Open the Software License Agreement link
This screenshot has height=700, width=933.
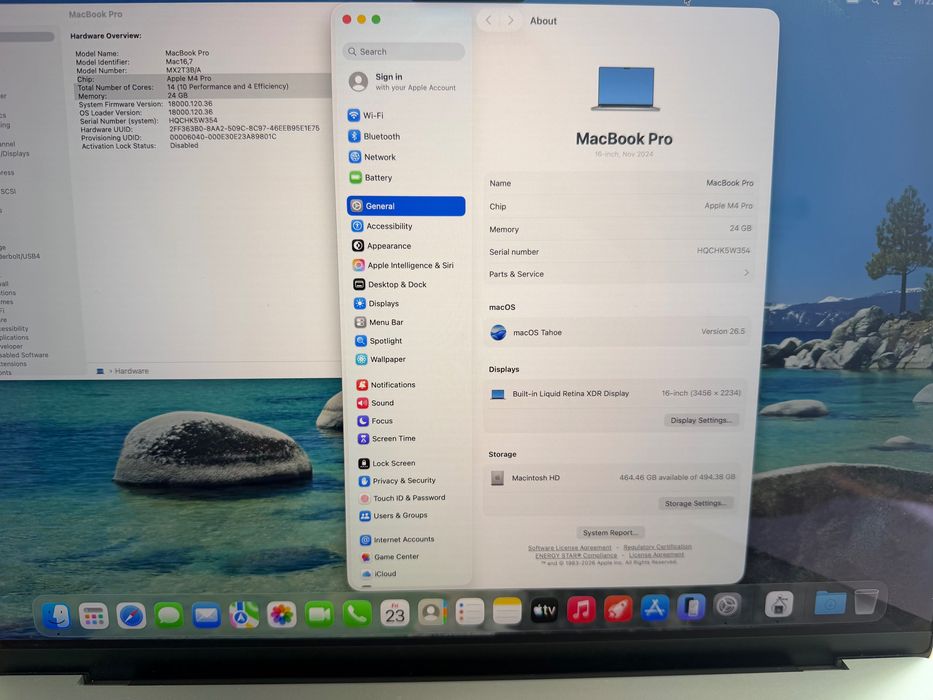tap(569, 548)
